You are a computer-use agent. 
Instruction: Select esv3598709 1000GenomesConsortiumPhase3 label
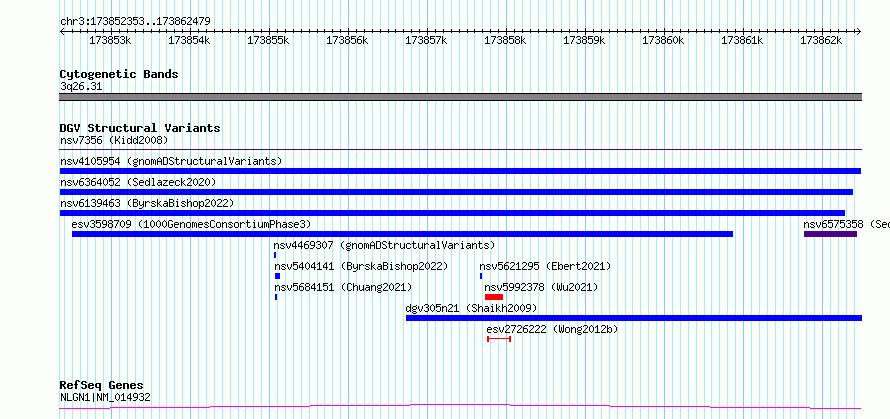[x=191, y=224]
